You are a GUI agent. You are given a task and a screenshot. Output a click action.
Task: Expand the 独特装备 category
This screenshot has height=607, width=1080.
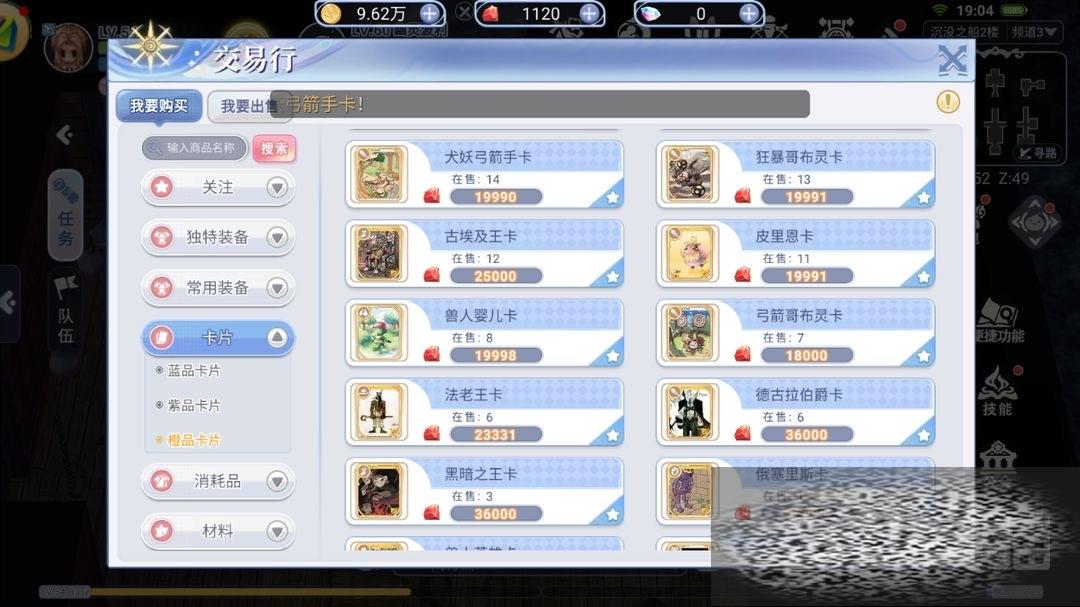coord(218,237)
